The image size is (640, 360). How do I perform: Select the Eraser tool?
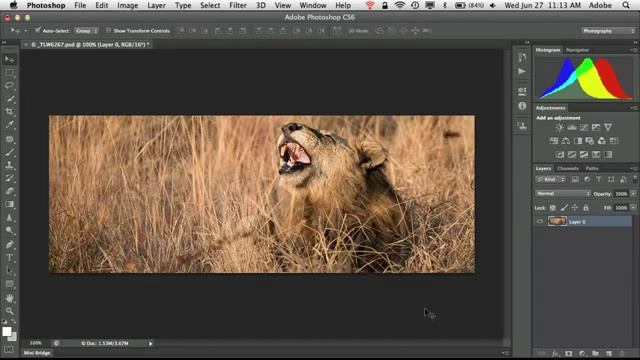coord(9,191)
